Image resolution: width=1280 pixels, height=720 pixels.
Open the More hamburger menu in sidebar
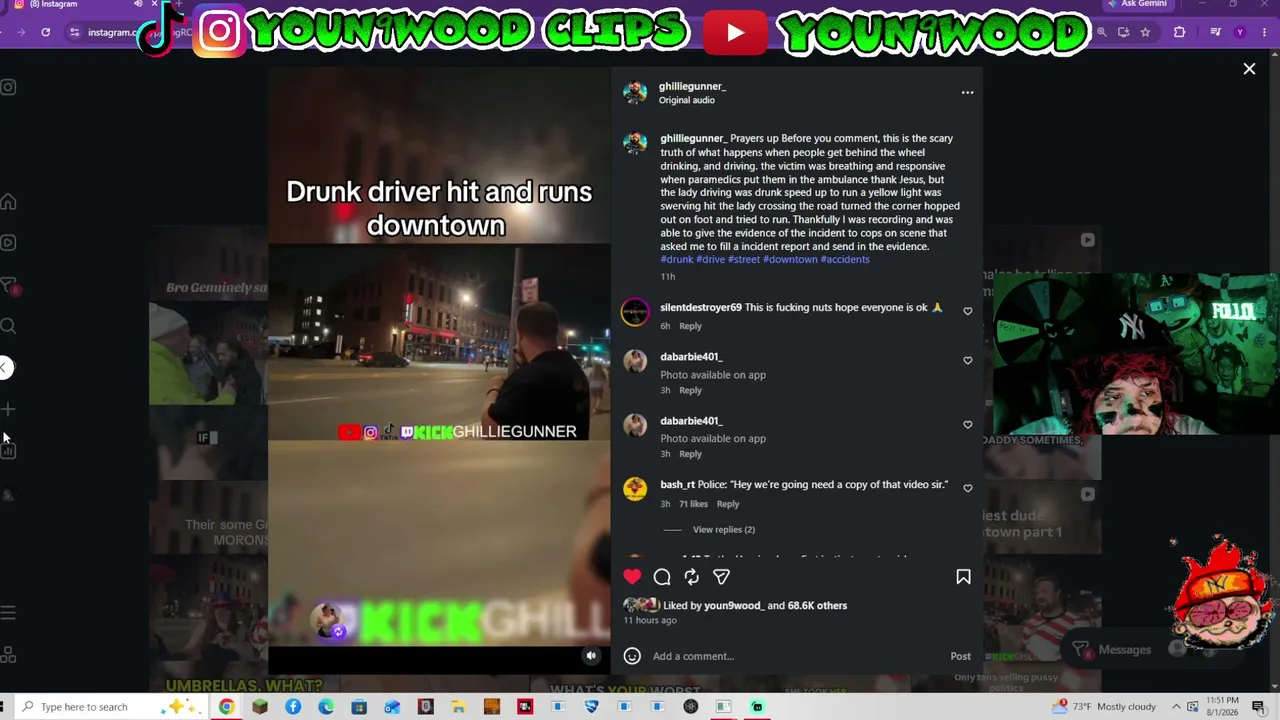click(8, 613)
